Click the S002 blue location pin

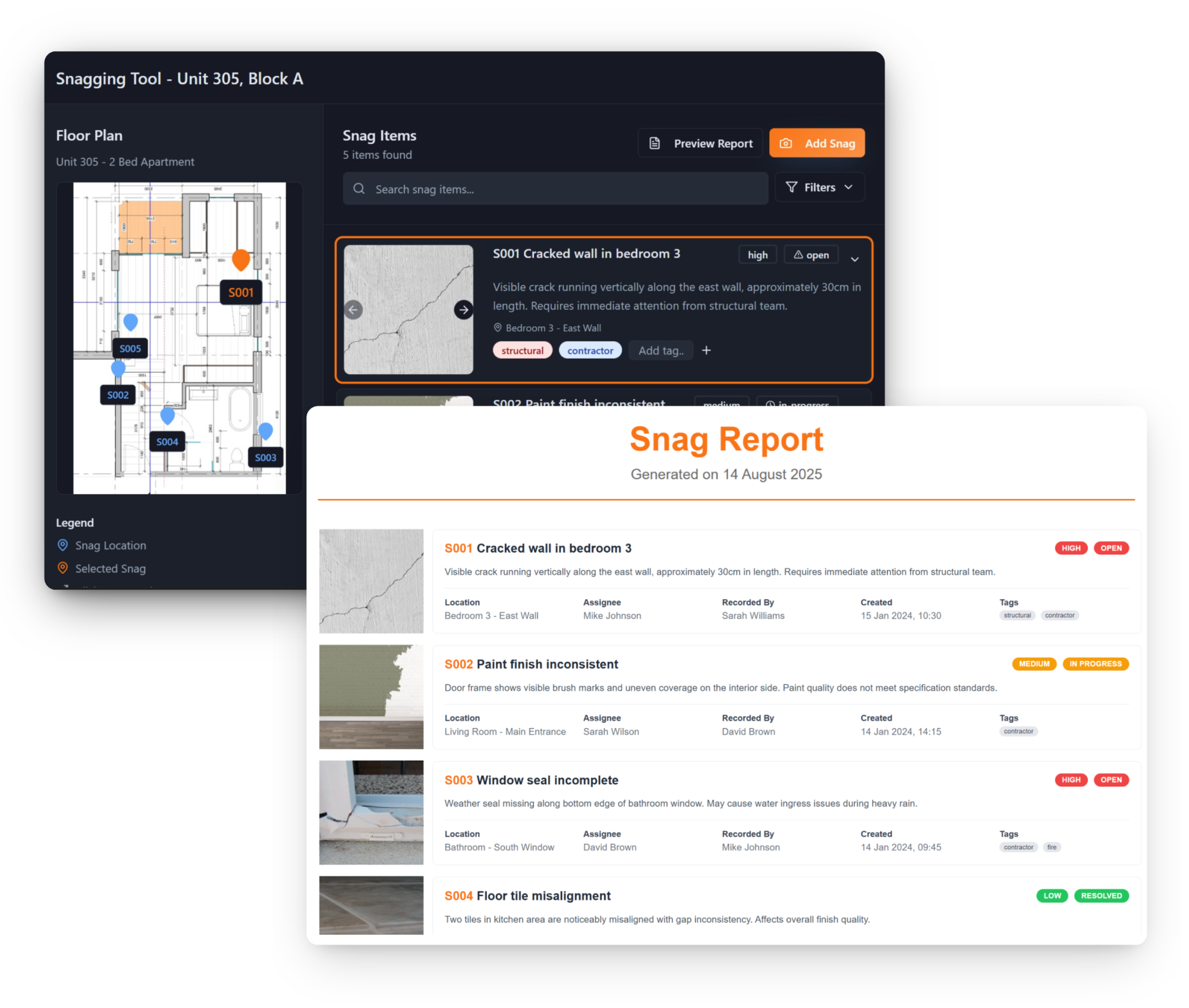118,369
